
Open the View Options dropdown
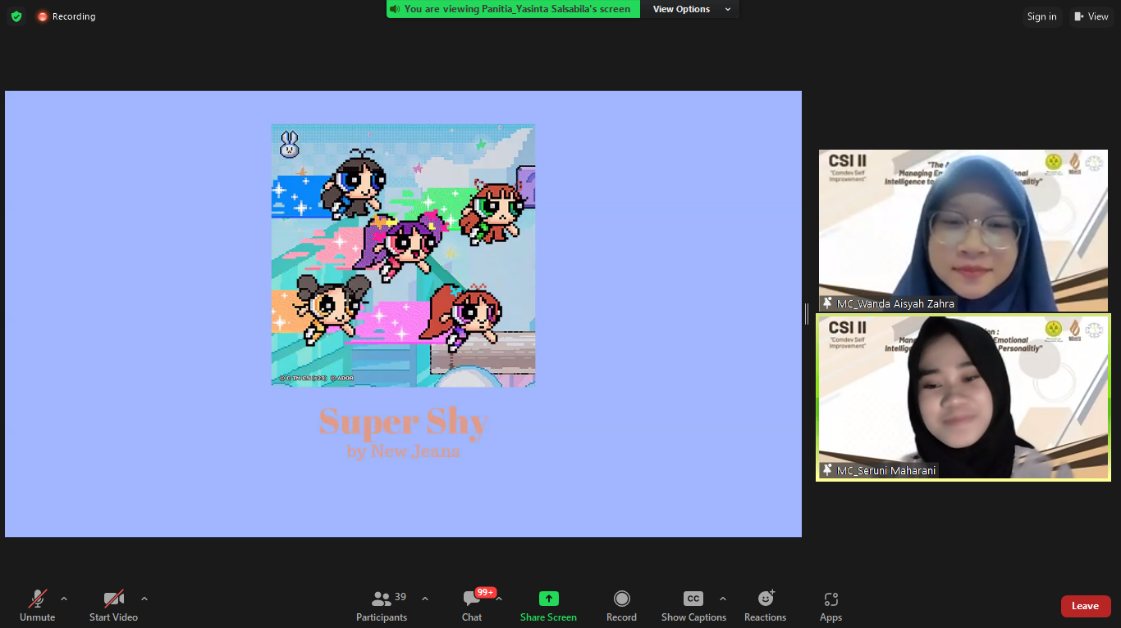[691, 9]
